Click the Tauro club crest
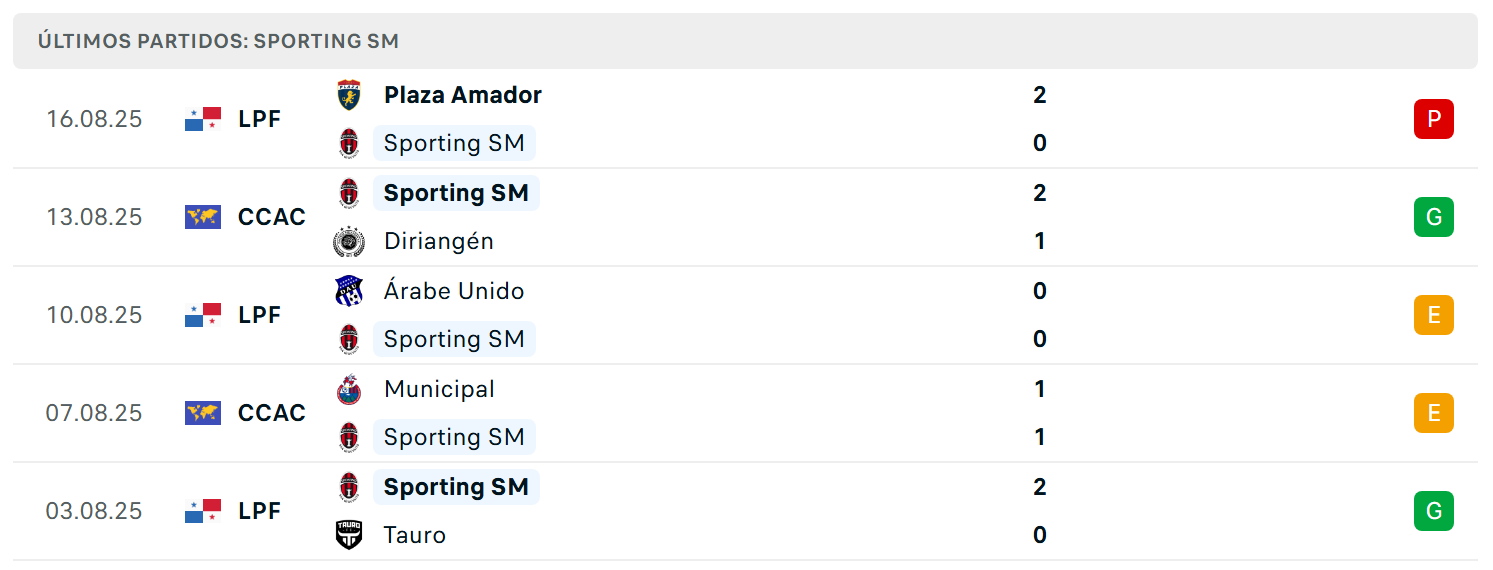The image size is (1493, 570). pos(348,535)
